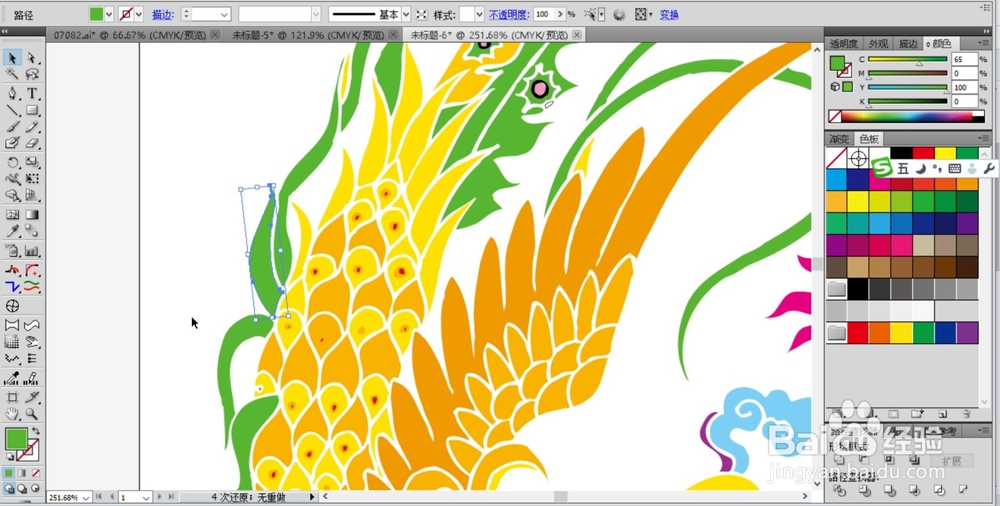Click the 变换 link in control bar
The width and height of the screenshot is (1000, 506).
669,14
